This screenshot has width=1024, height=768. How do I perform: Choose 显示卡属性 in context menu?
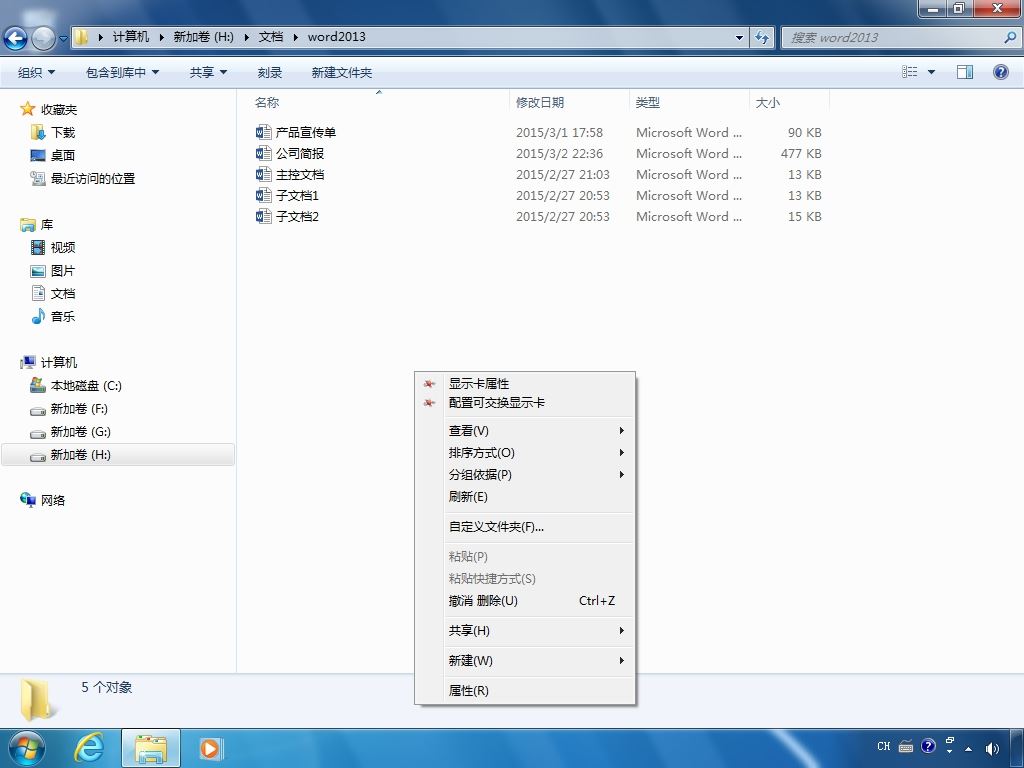tap(524, 383)
